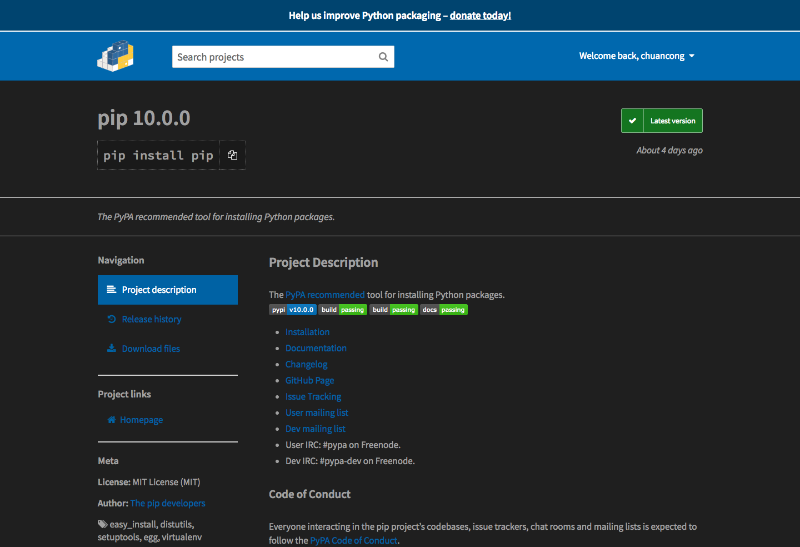
Task: Click the first build passing badge
Action: click(x=343, y=310)
